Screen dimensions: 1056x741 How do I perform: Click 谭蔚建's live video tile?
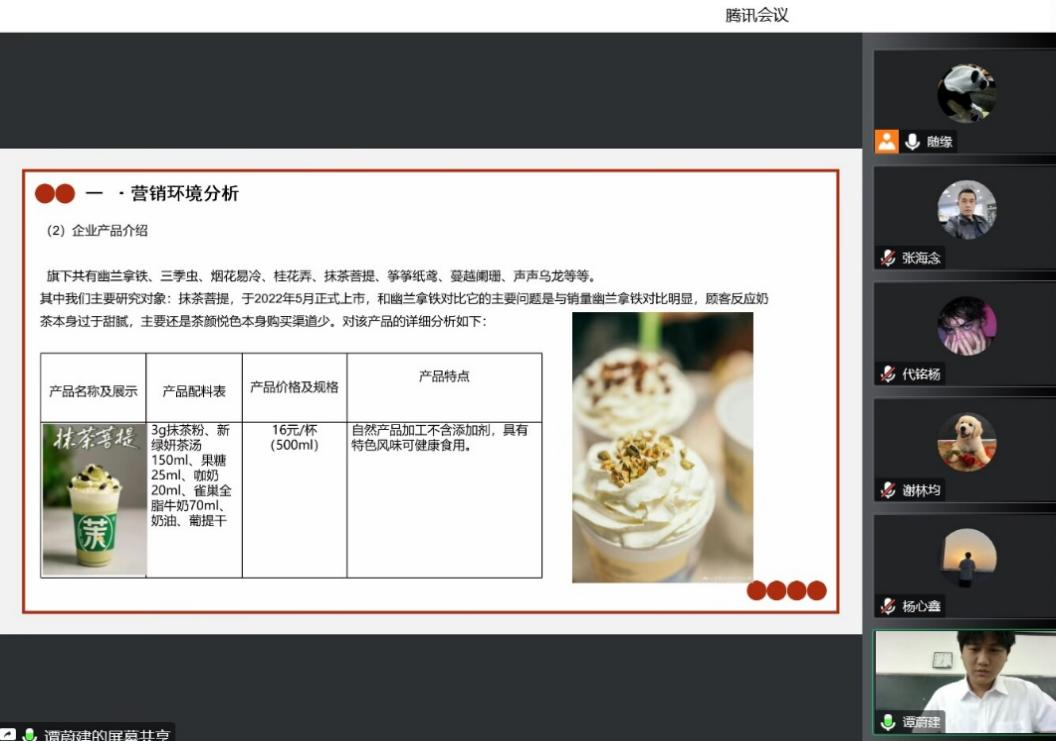[x=966, y=675]
